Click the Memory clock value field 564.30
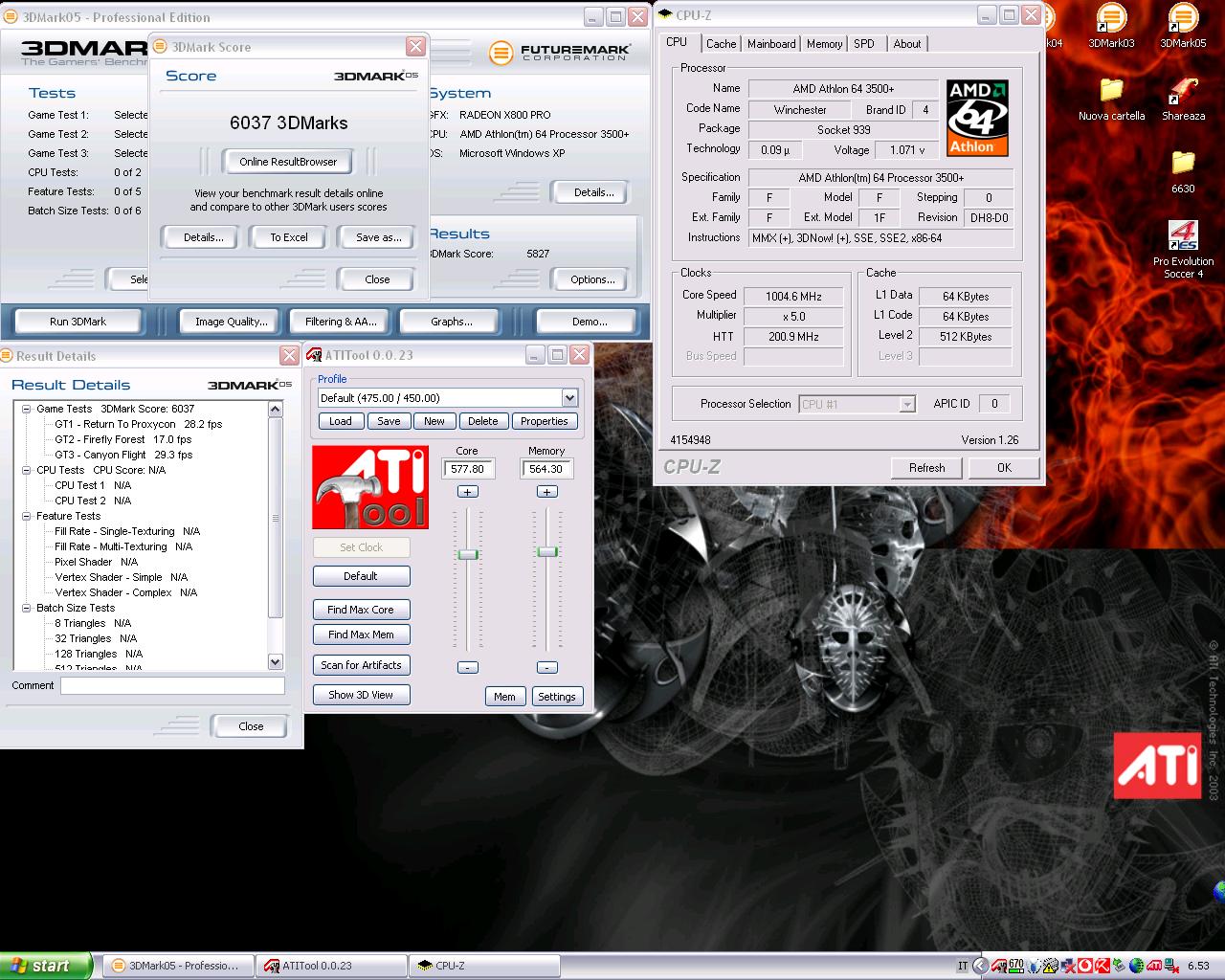This screenshot has width=1225, height=980. pyautogui.click(x=546, y=469)
